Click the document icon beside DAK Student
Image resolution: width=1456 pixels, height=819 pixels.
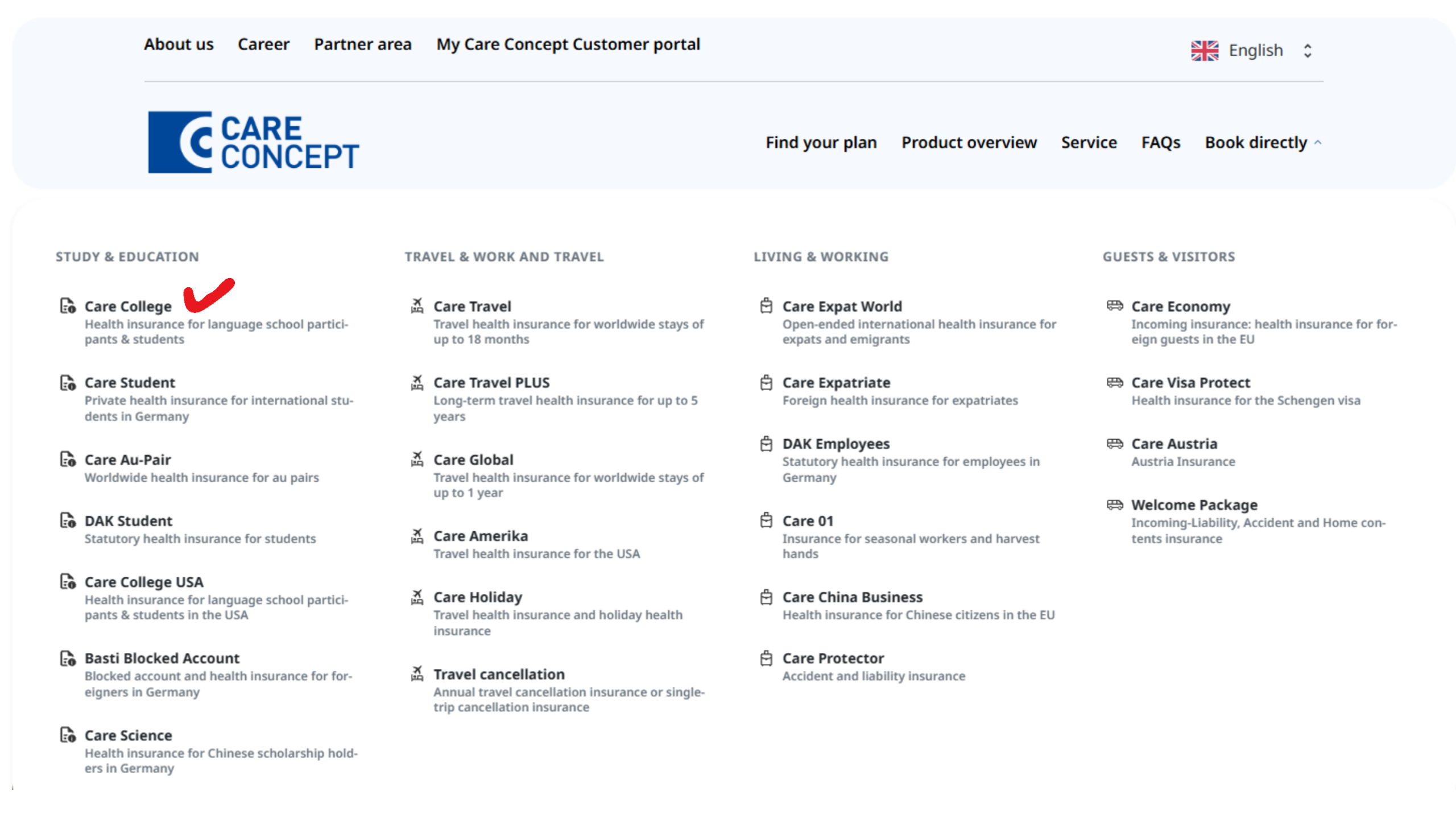point(68,521)
